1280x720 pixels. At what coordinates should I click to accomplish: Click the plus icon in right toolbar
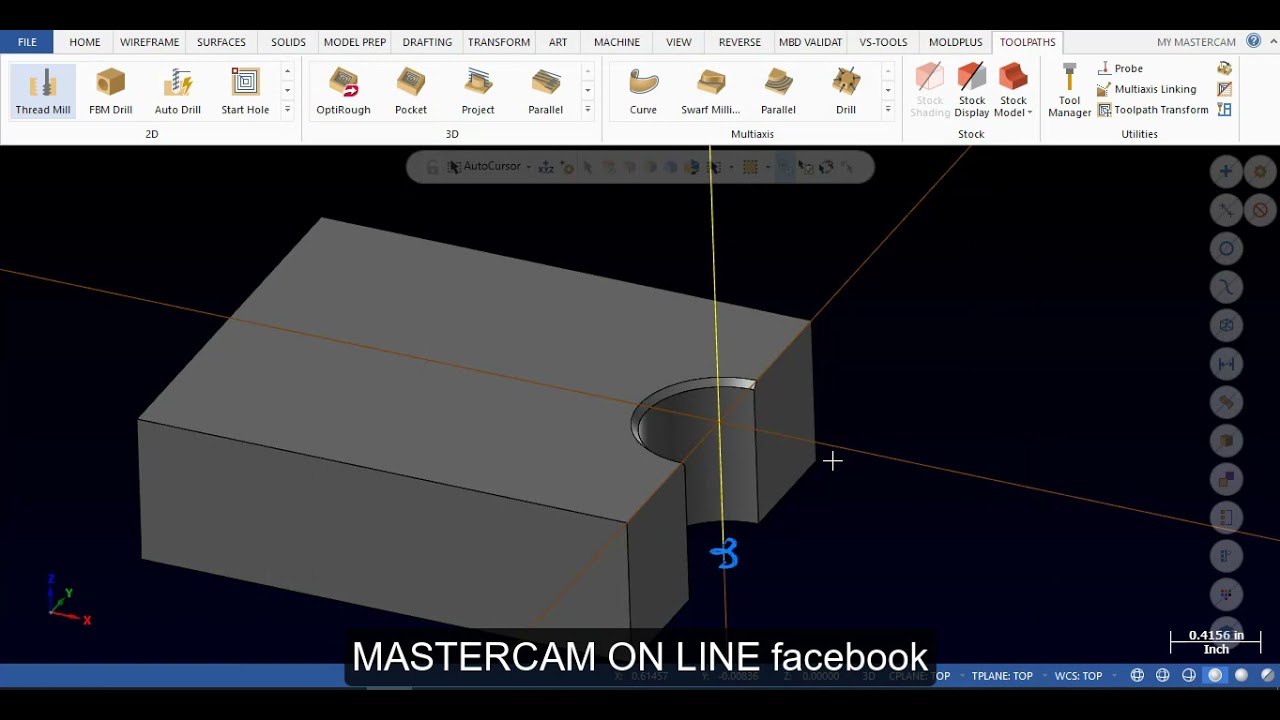click(1226, 172)
